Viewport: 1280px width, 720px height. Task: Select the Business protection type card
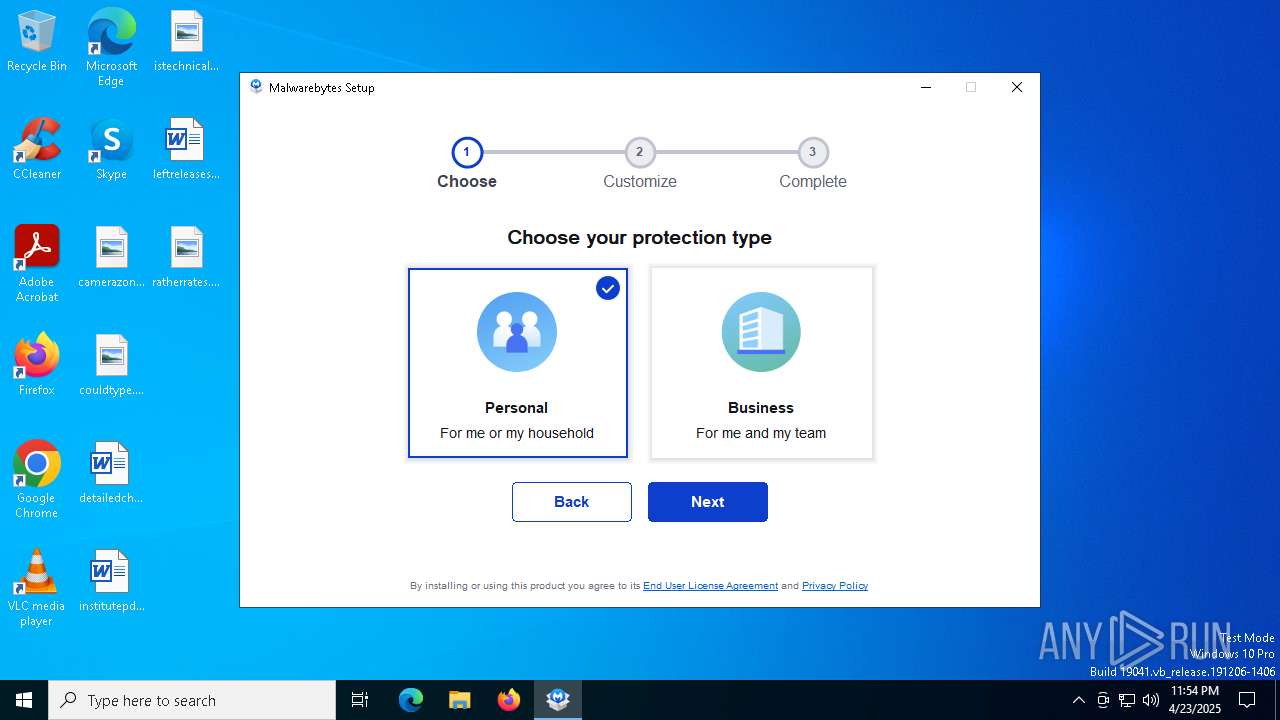click(761, 363)
